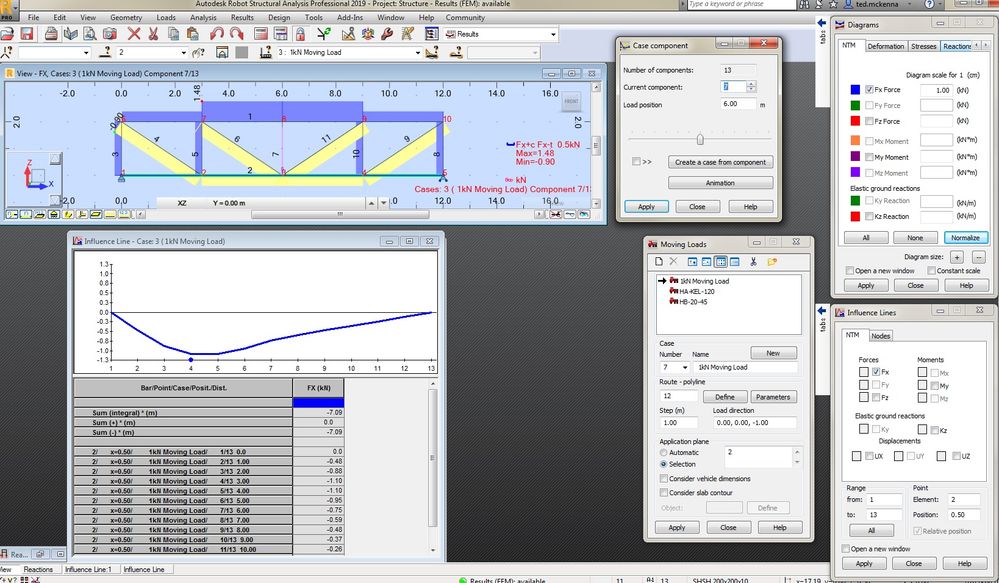Enable the Fy Force checkbox
Image resolution: width=999 pixels, height=583 pixels.
coord(869,105)
